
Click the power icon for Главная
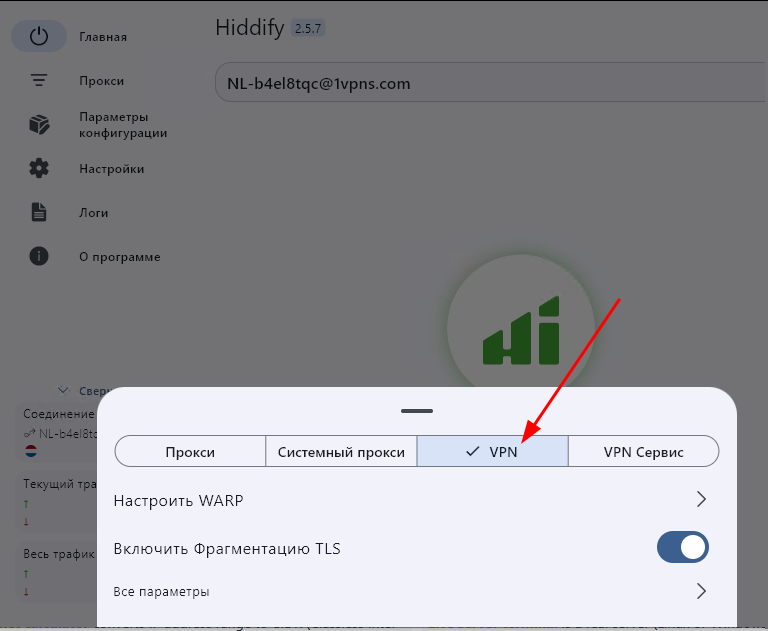(39, 37)
